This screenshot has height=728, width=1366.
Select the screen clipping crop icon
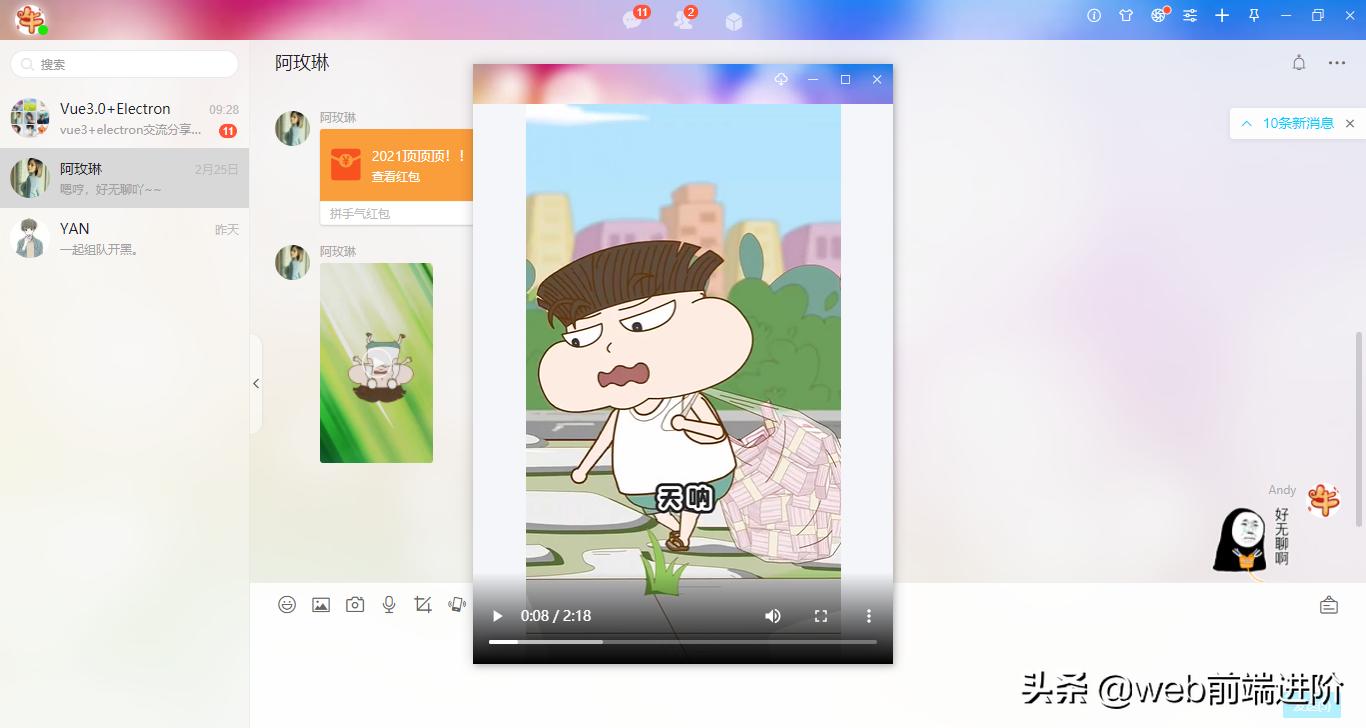tap(422, 604)
